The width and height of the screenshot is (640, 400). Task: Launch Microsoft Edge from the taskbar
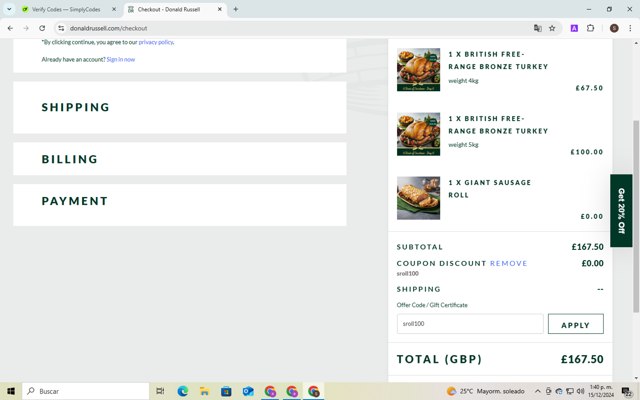pos(182,391)
